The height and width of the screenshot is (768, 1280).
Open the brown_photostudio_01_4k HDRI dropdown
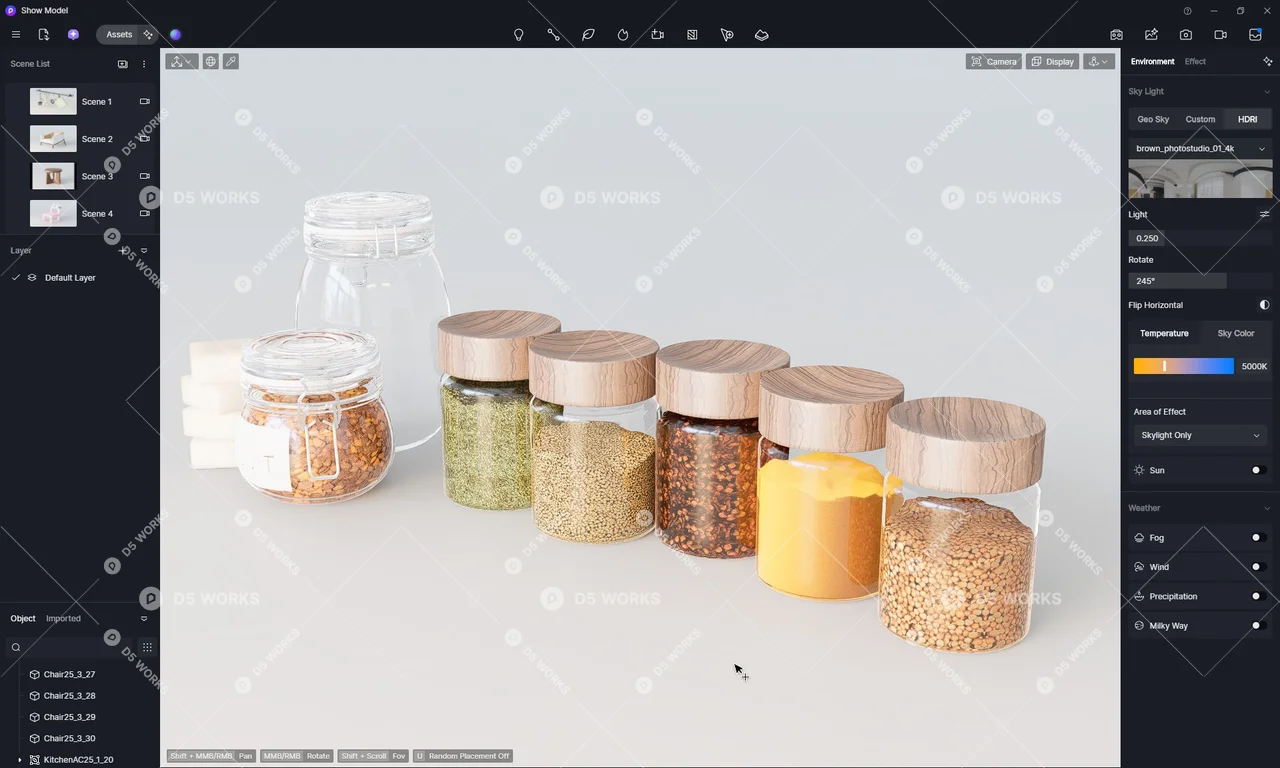point(1200,149)
